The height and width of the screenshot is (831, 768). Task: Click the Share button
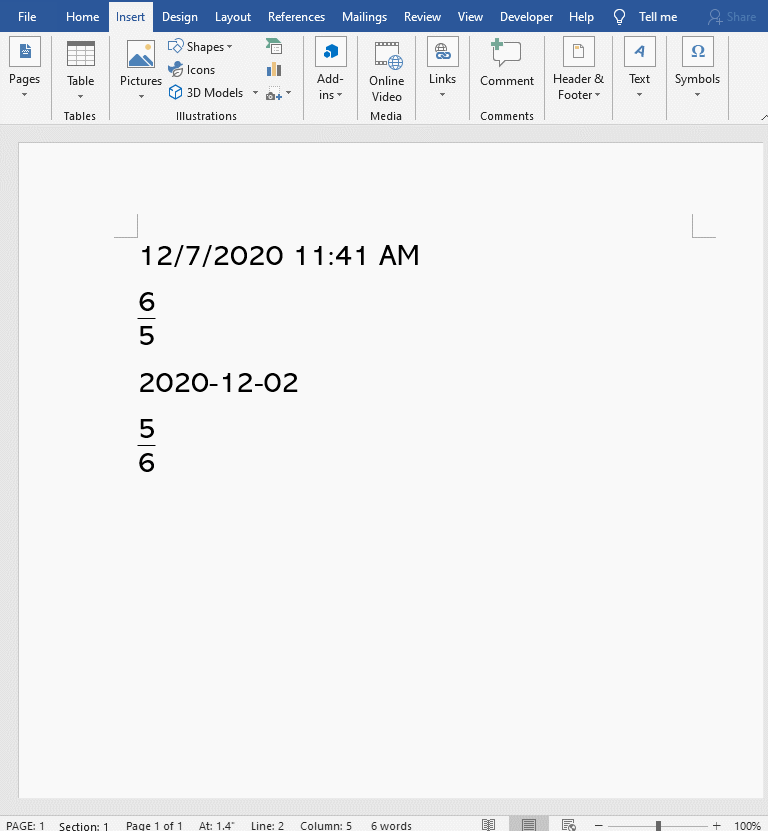(x=732, y=17)
